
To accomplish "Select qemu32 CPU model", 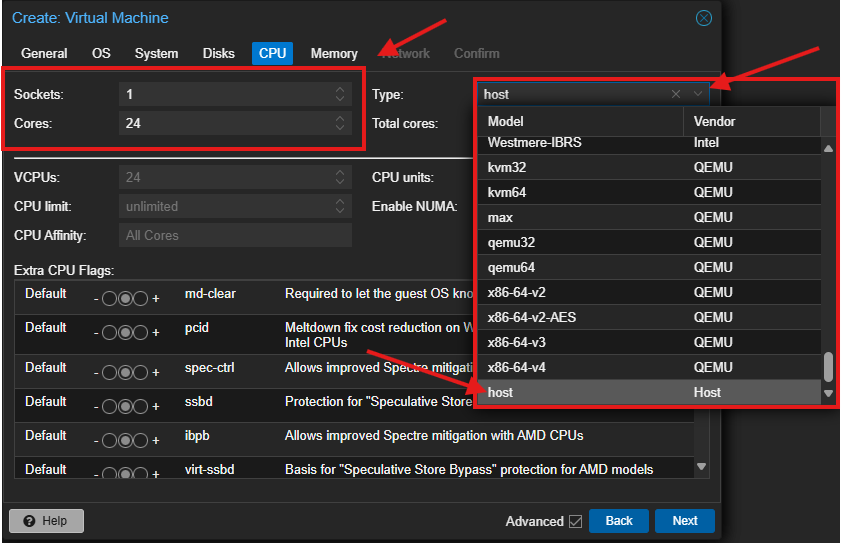I will (x=650, y=243).
